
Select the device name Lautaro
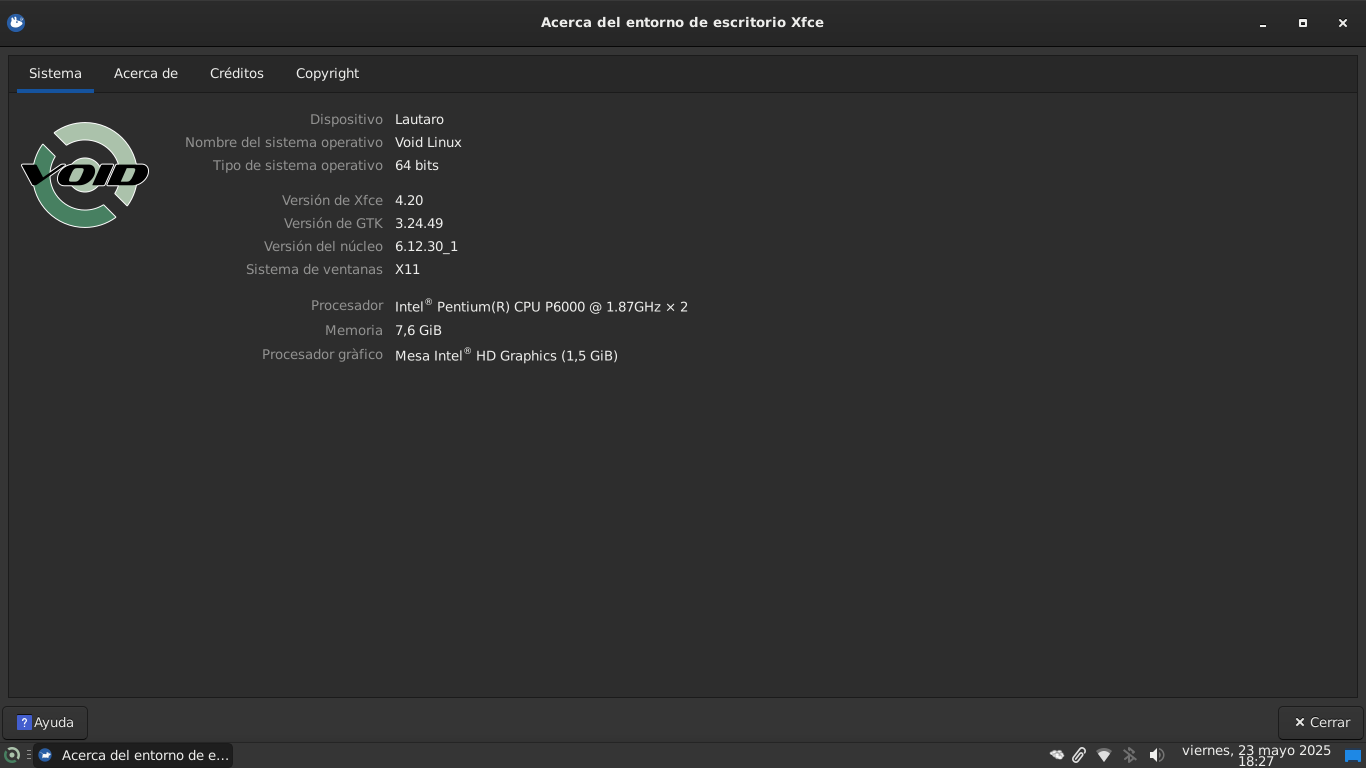point(419,119)
